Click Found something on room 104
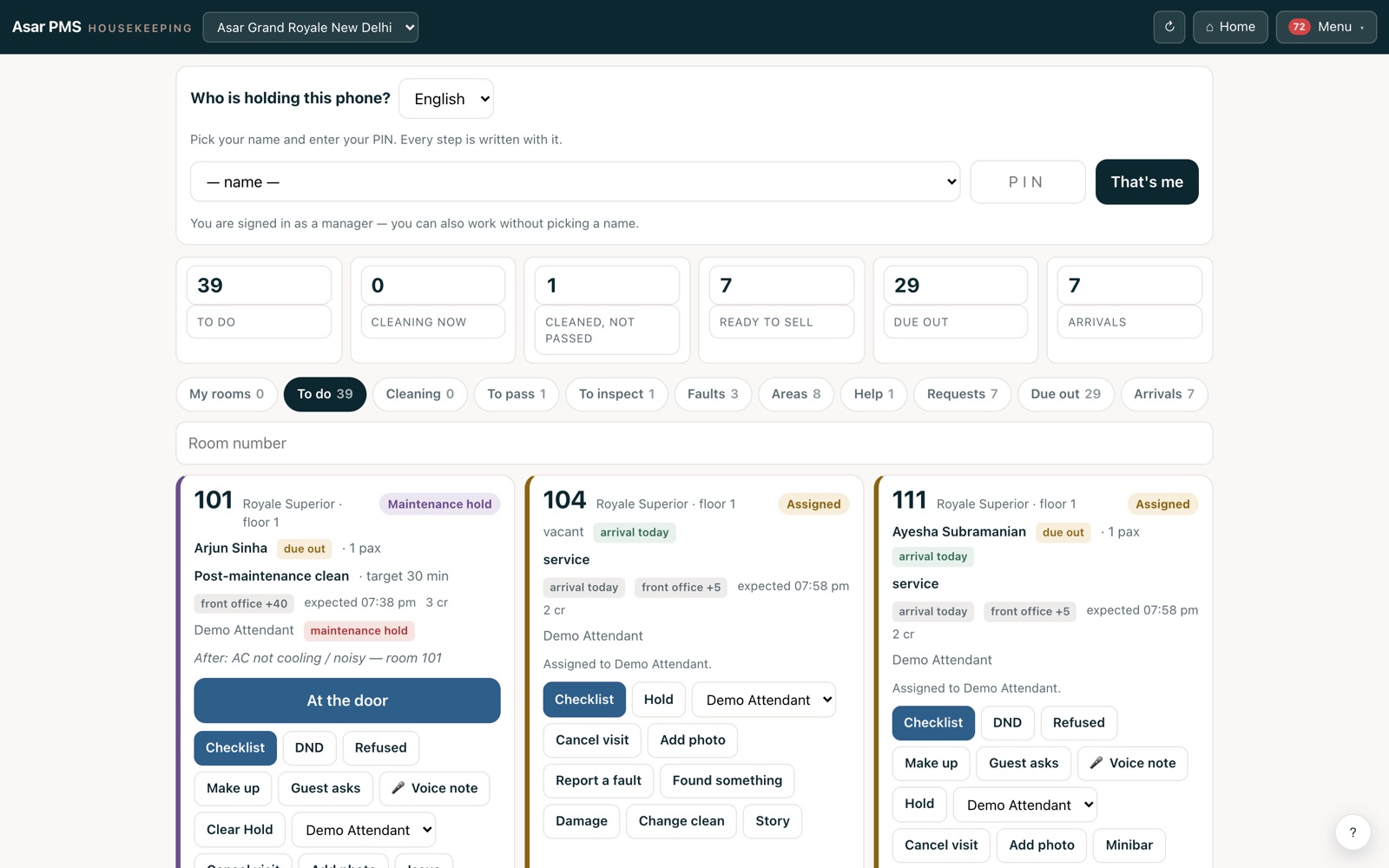 point(727,780)
